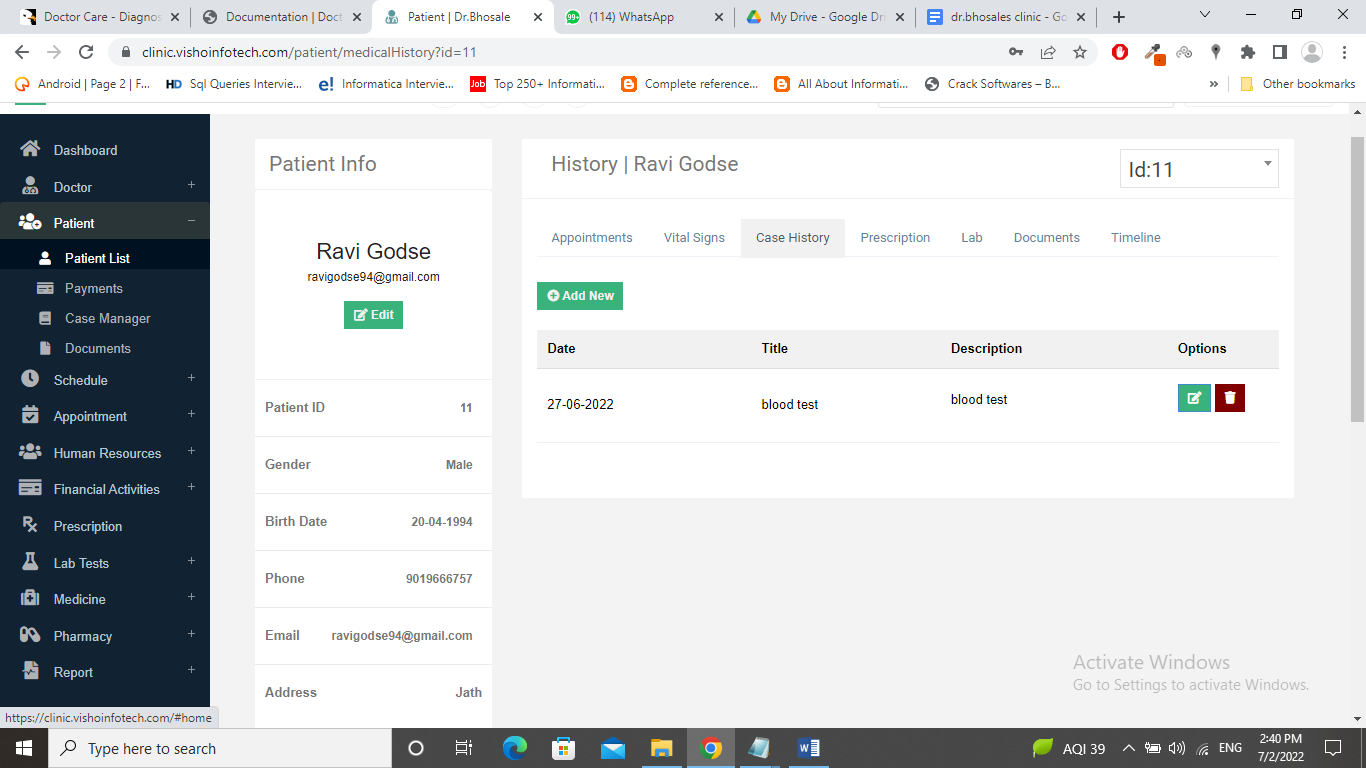Image resolution: width=1366 pixels, height=768 pixels.
Task: Click the red delete trash icon
Action: click(x=1230, y=398)
